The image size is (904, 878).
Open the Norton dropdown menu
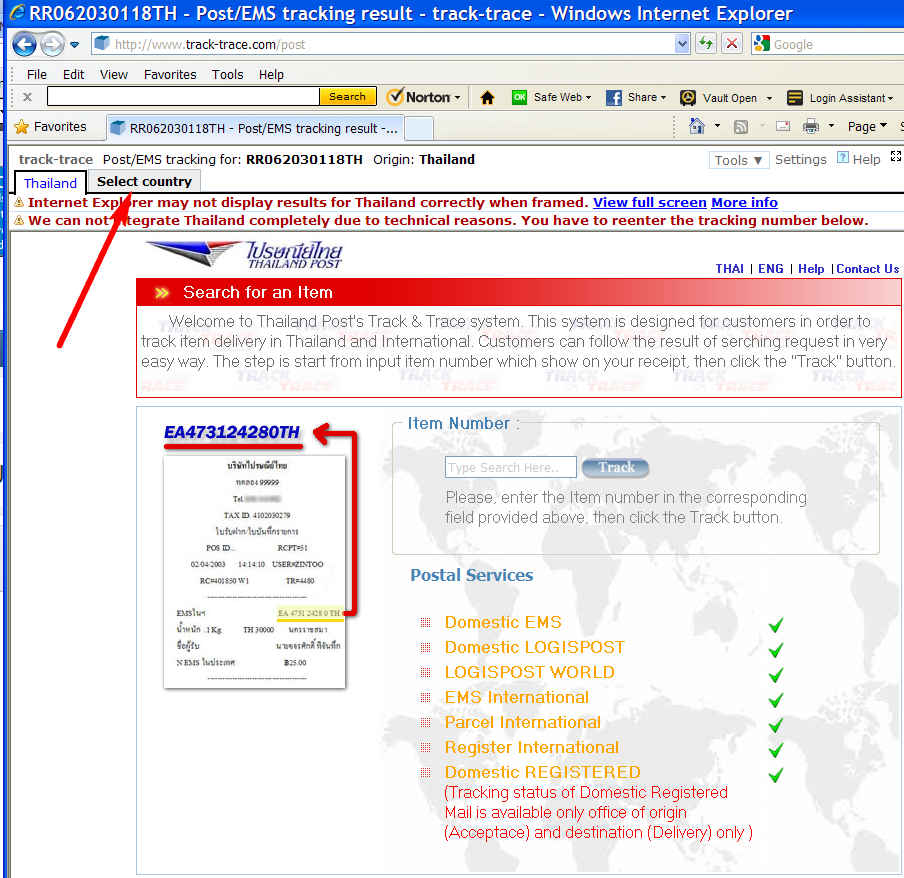(x=424, y=97)
